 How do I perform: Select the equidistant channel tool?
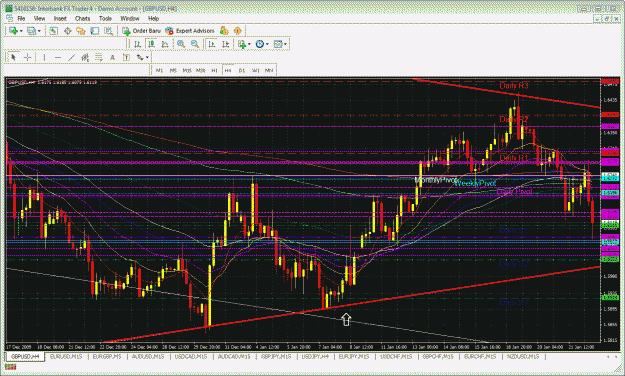pos(85,57)
